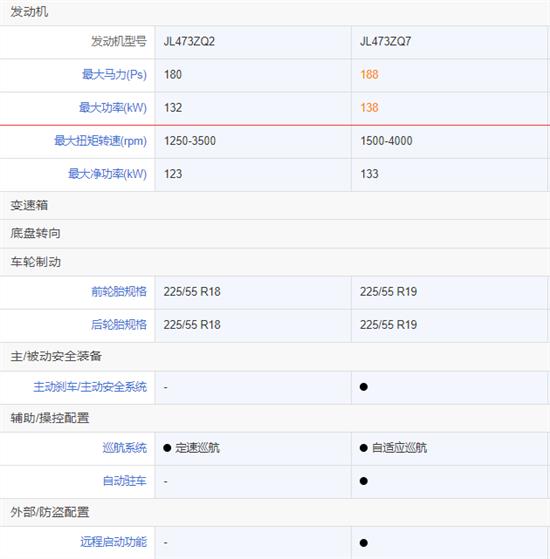Image resolution: width=550 pixels, height=559 pixels.
Task: Open the 巡航系统 parameter link
Action: pyautogui.click(x=125, y=448)
